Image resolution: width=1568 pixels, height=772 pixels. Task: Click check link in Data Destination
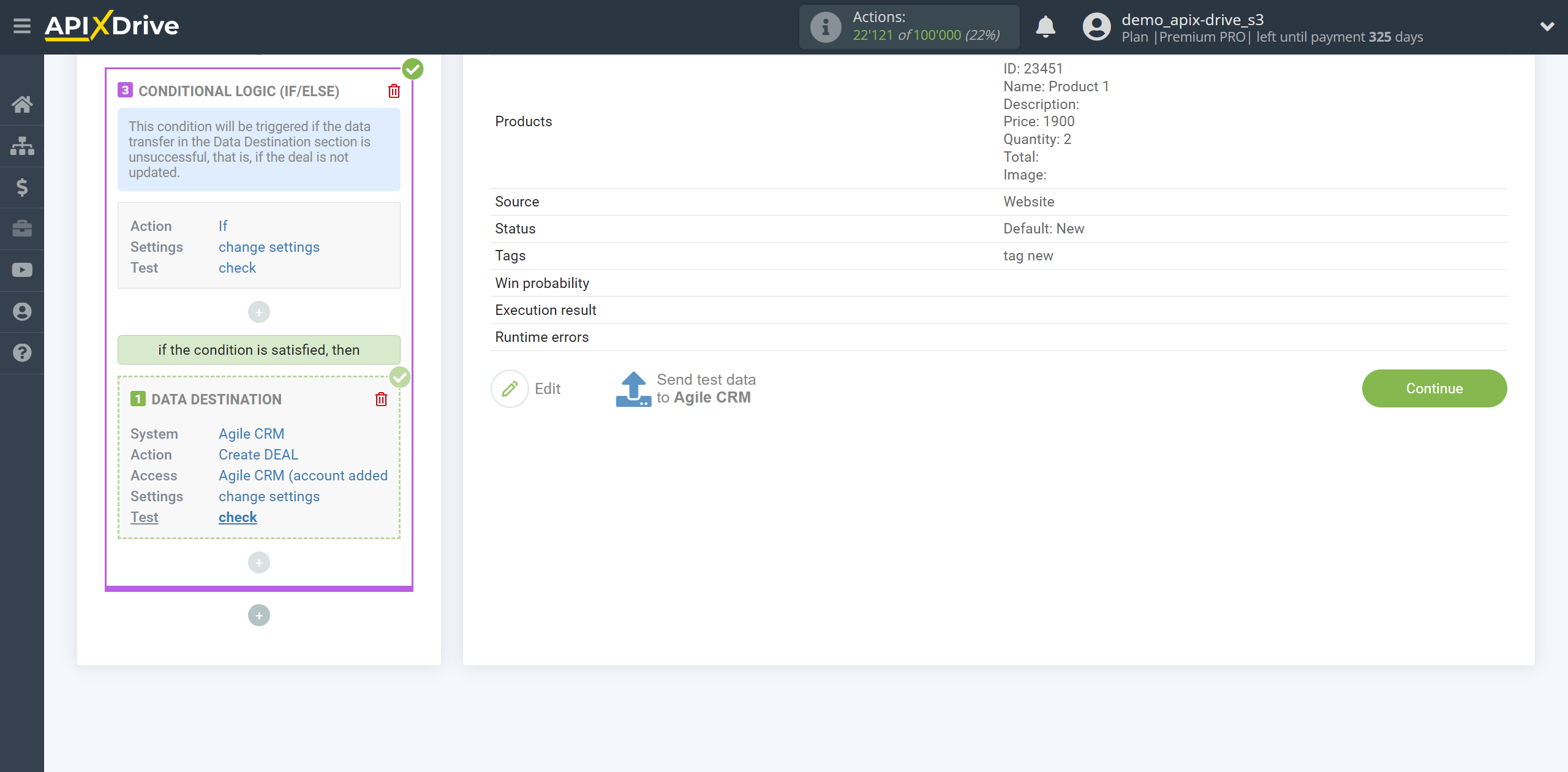tap(238, 517)
